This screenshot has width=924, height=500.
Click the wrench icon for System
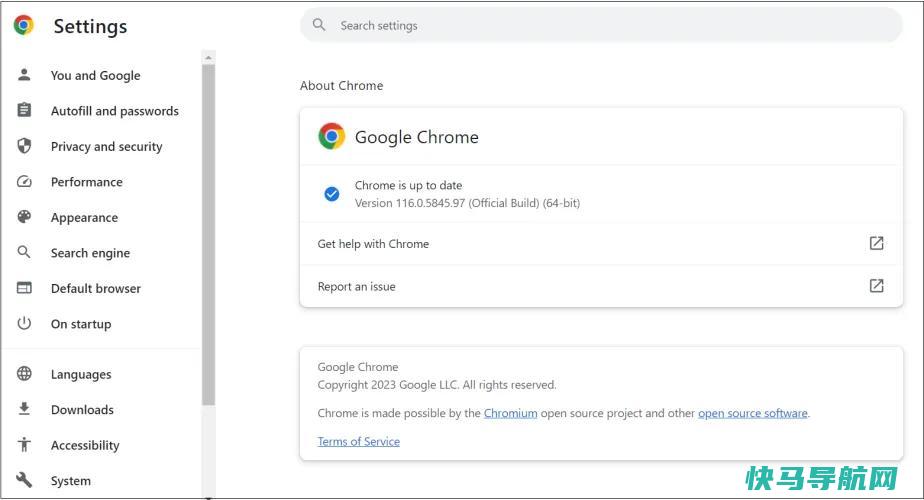point(24,480)
